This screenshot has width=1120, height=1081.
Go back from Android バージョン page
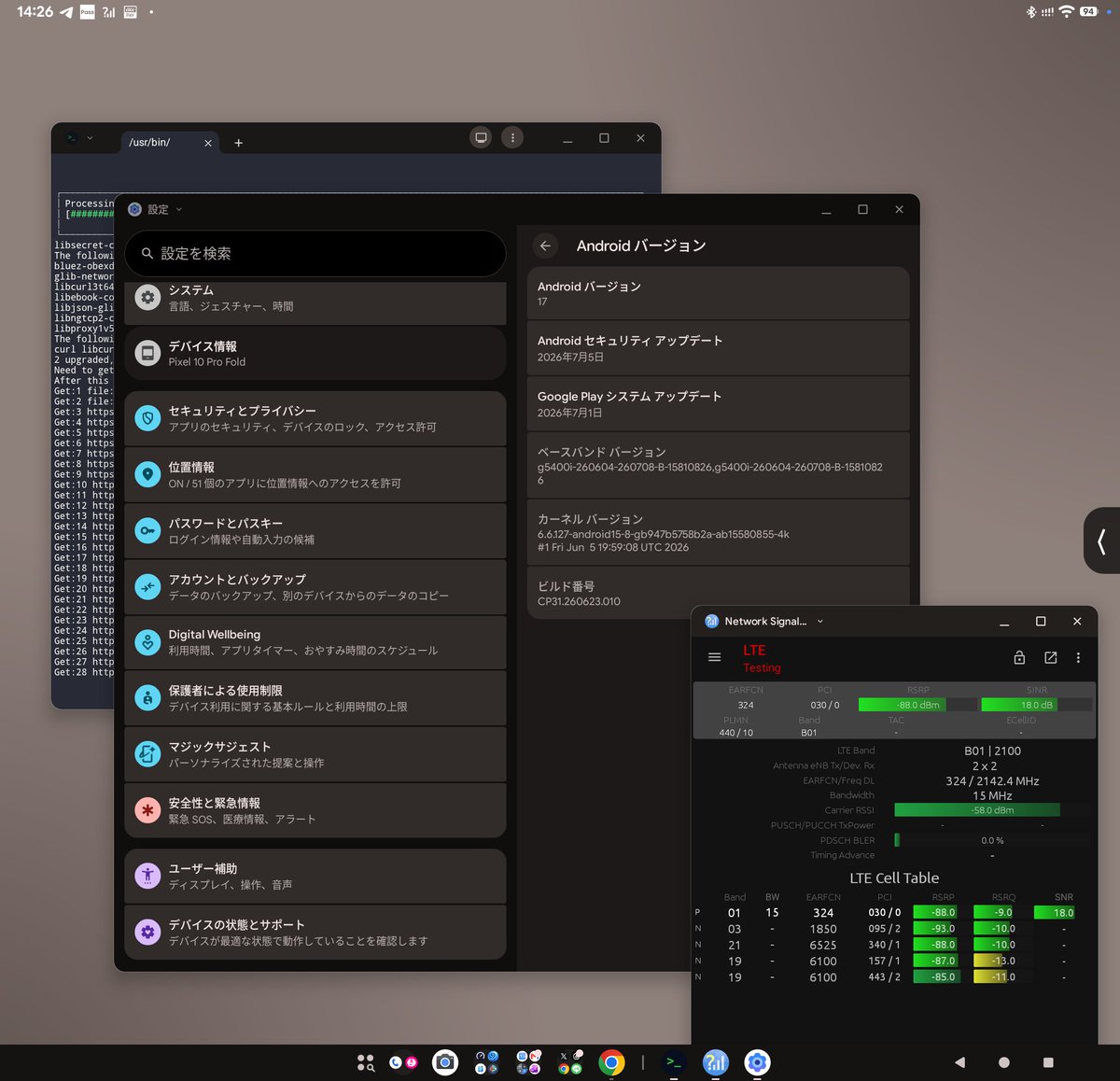(x=545, y=246)
